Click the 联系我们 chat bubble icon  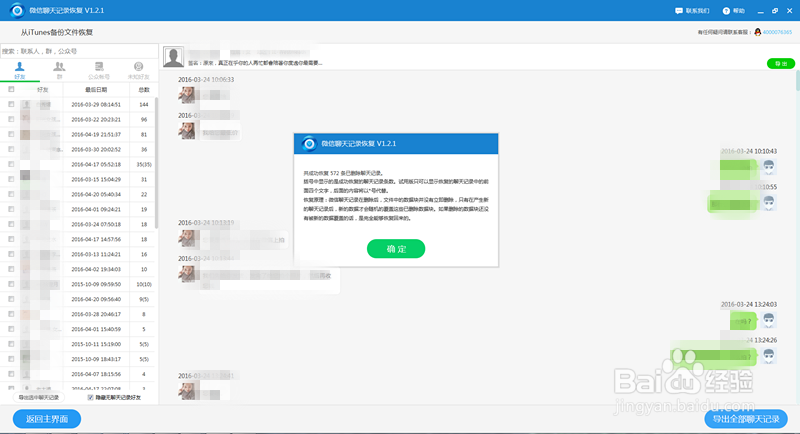(679, 11)
